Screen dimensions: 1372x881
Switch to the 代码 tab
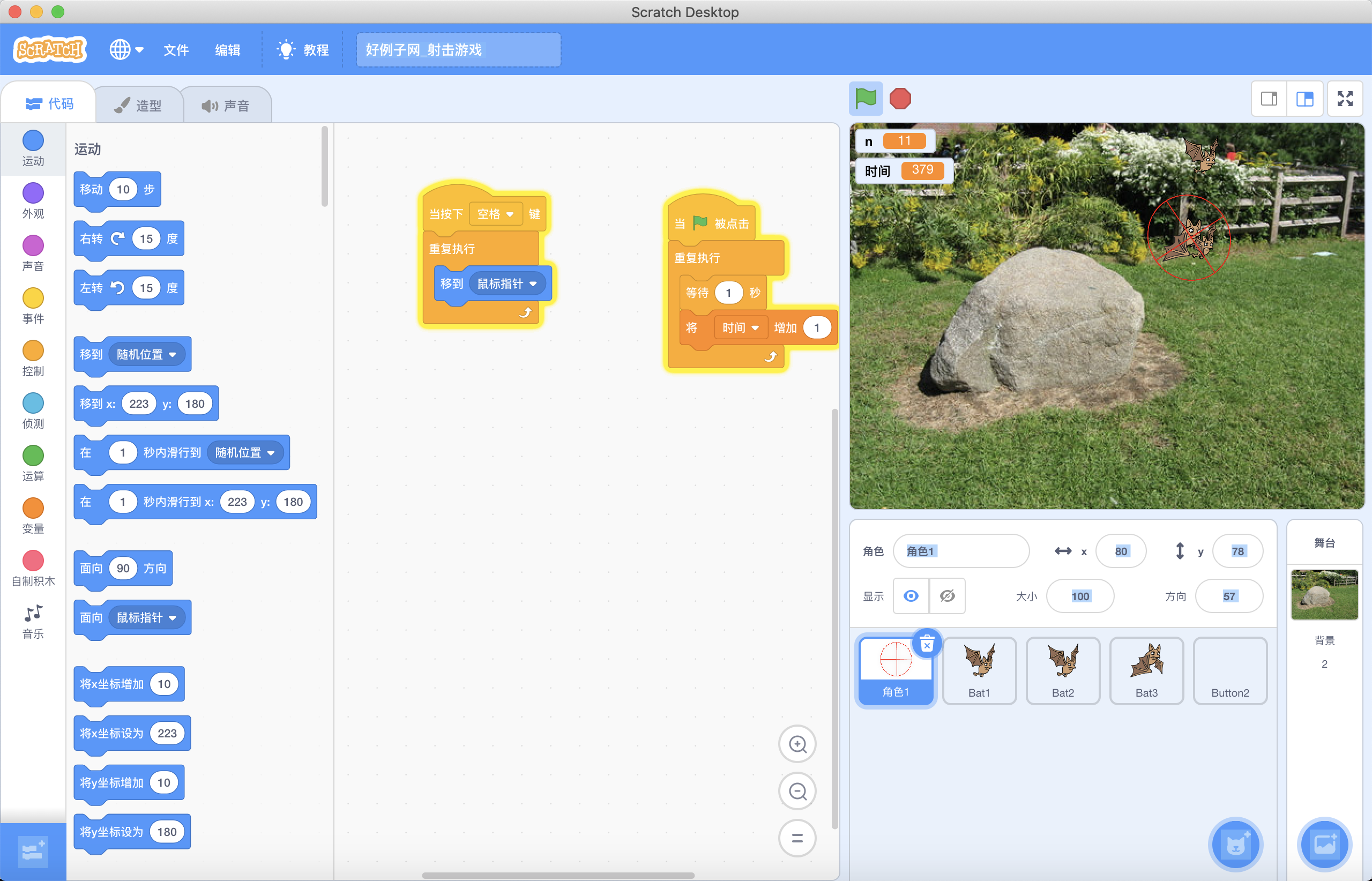[49, 103]
